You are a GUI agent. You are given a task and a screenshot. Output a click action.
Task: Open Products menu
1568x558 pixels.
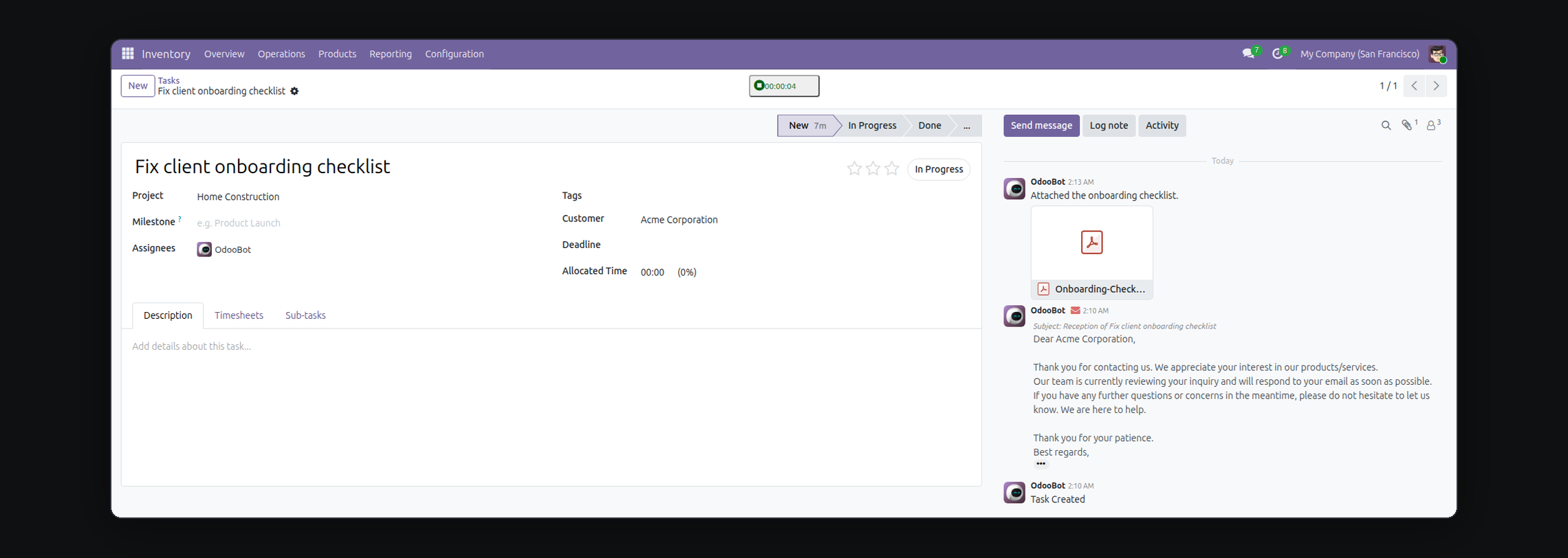pos(337,54)
